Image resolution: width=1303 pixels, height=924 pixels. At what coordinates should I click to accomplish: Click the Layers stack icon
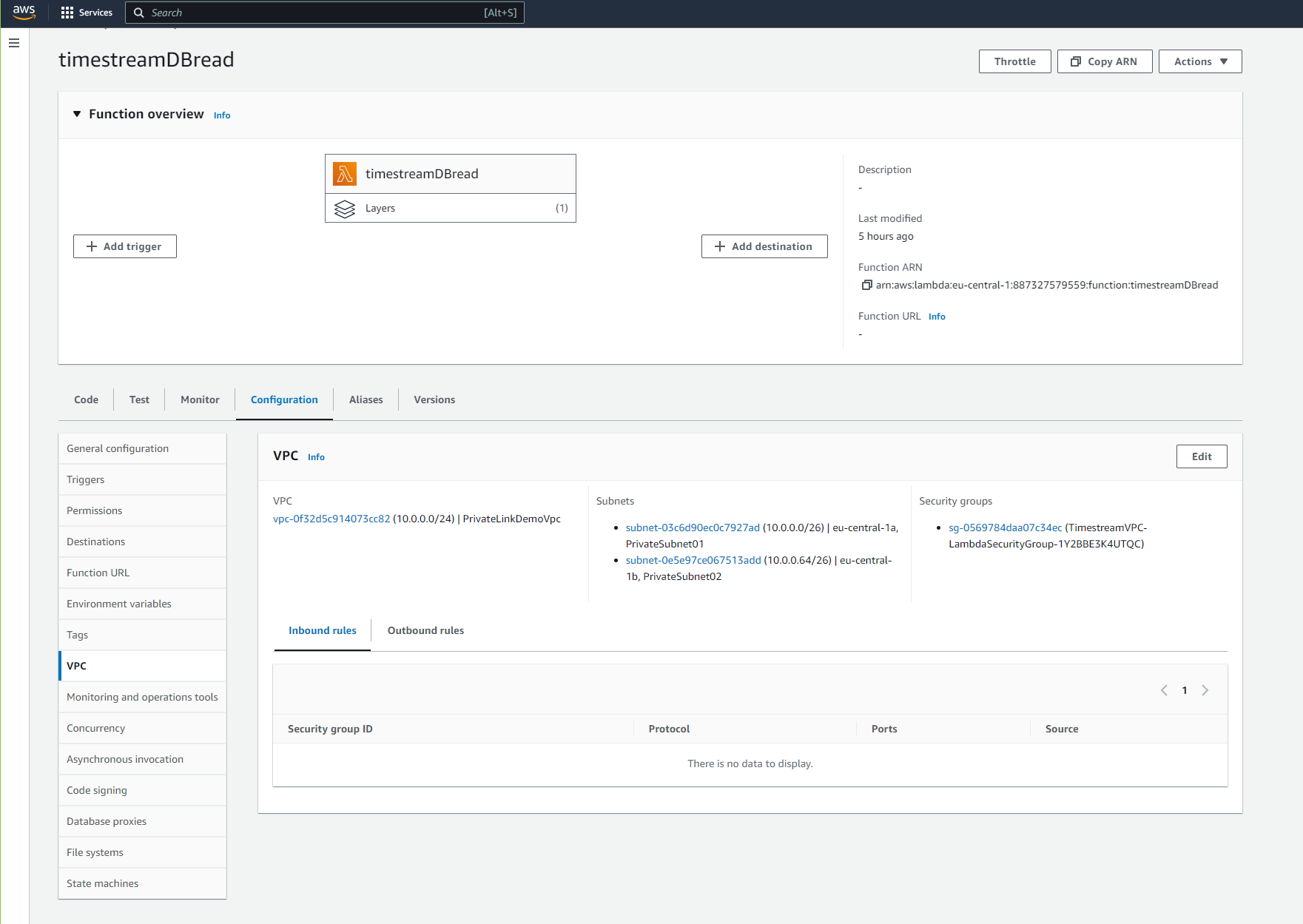point(345,209)
